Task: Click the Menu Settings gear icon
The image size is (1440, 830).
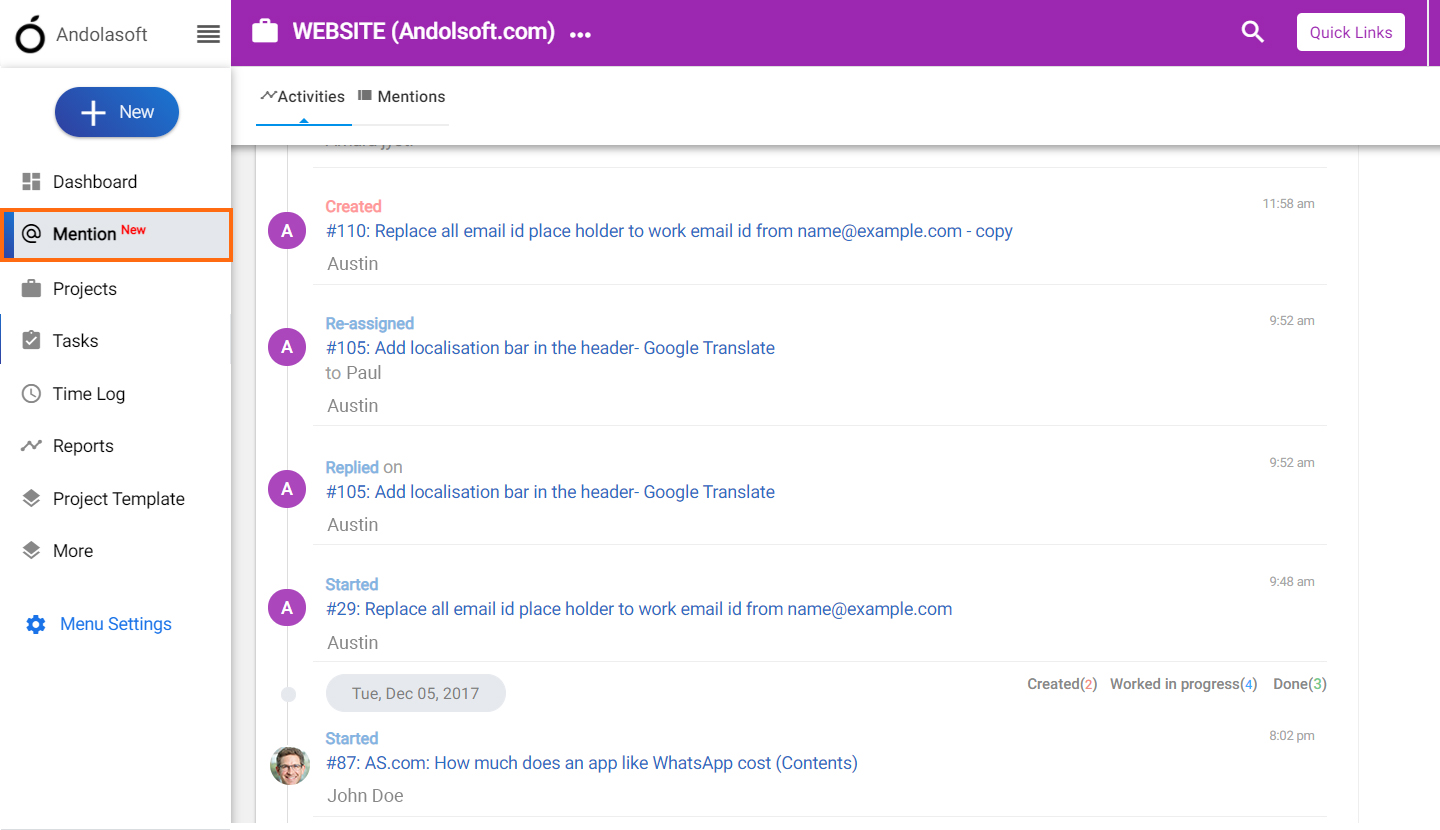Action: pos(36,625)
